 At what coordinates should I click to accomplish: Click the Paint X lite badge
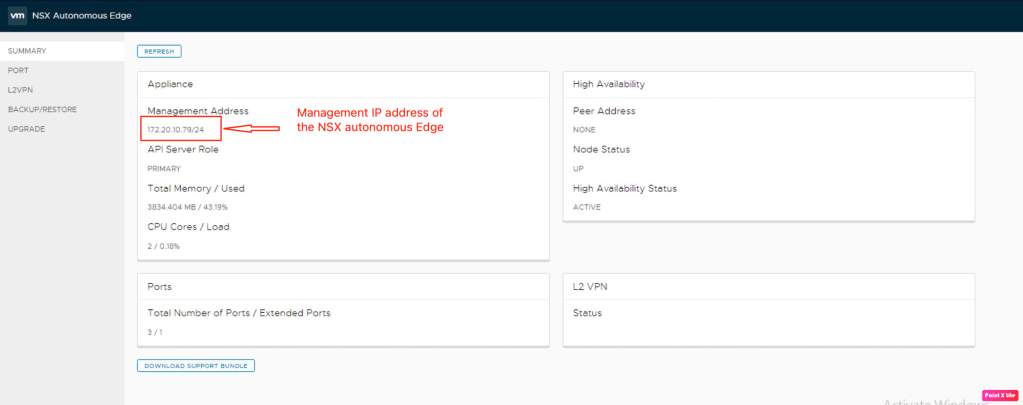click(1000, 395)
